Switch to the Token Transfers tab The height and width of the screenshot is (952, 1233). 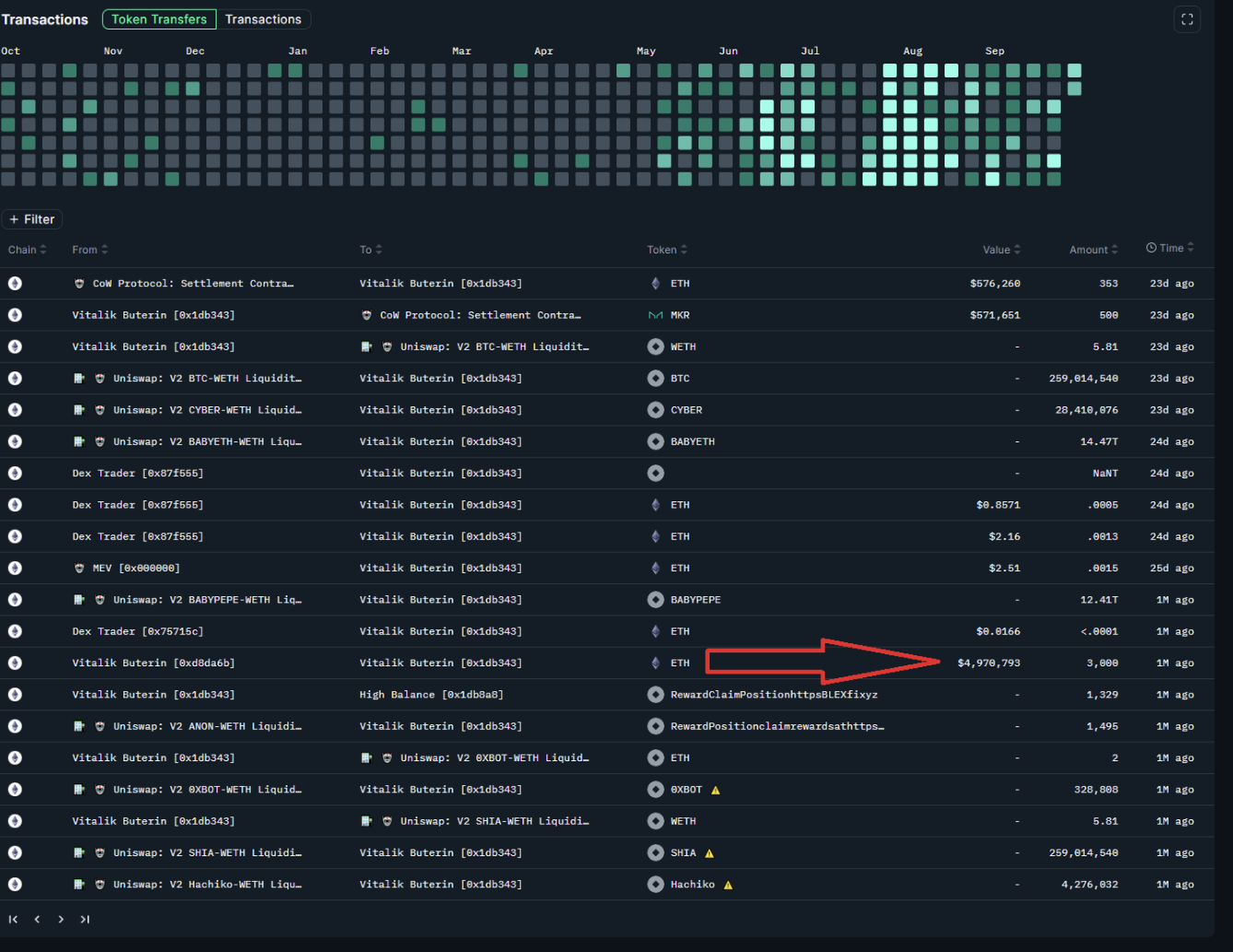click(x=159, y=19)
